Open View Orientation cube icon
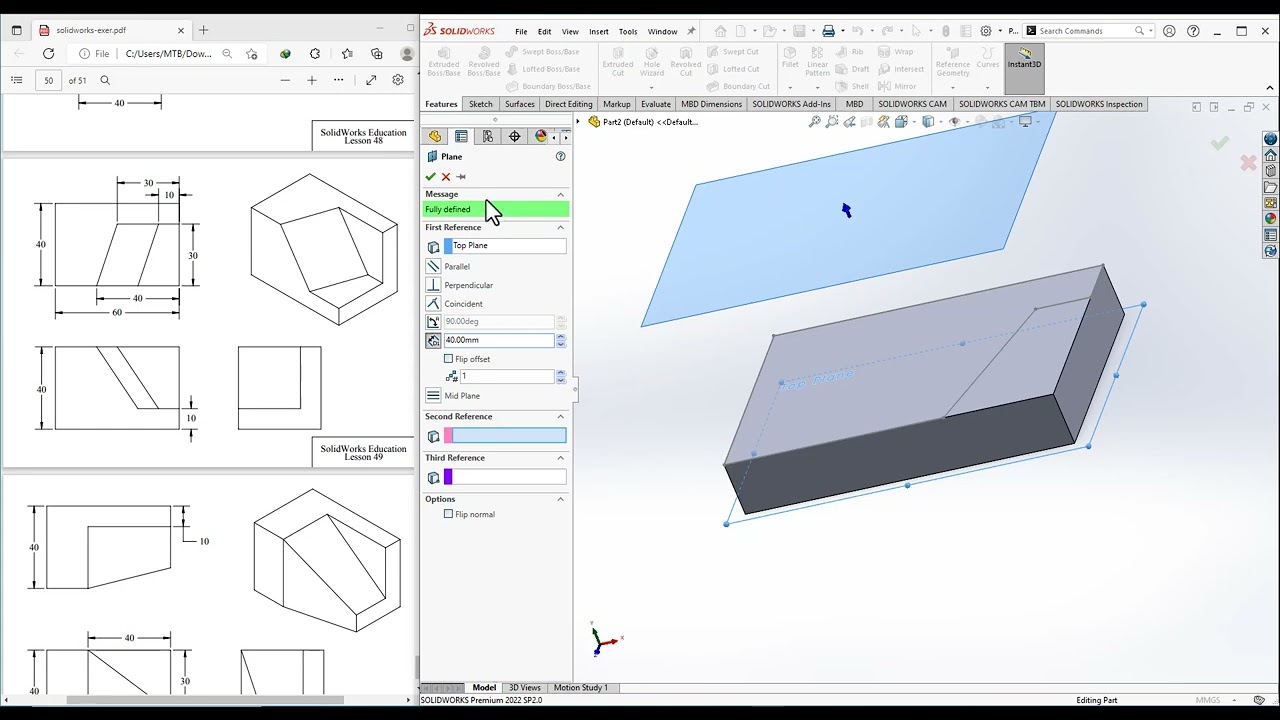 tap(901, 122)
